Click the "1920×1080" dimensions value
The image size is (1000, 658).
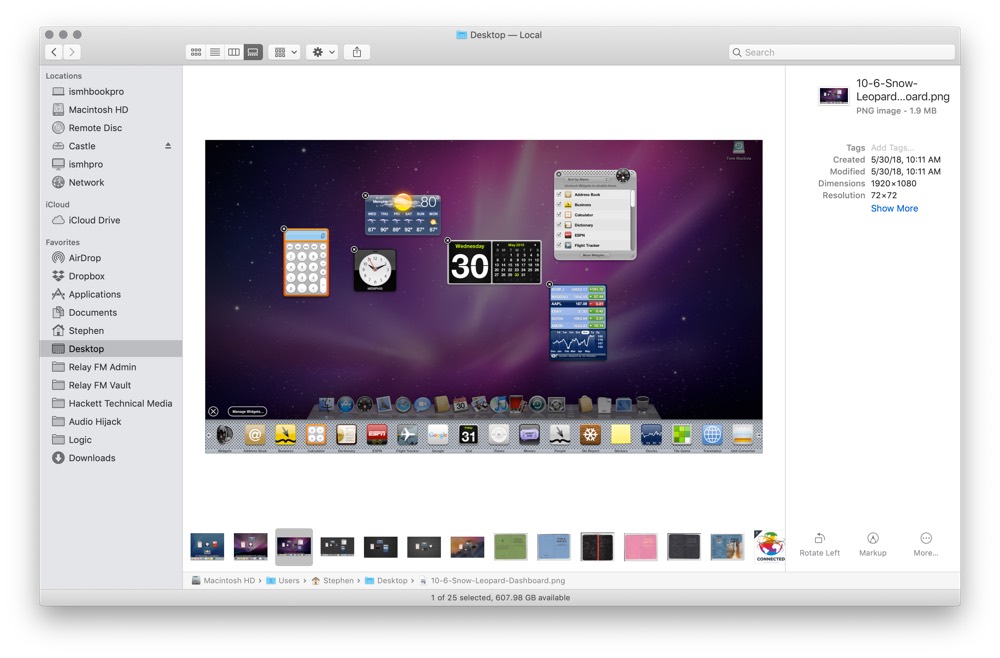[893, 184]
